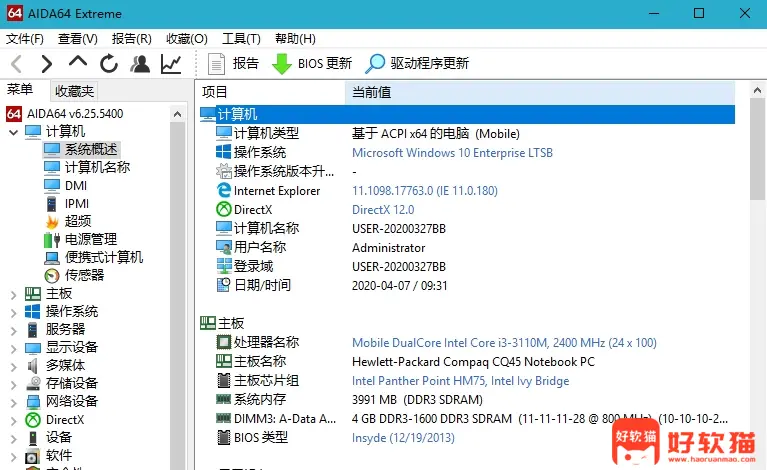This screenshot has width=767, height=470.
Task: Expand the DirectX tree node
Action: click(x=14, y=422)
